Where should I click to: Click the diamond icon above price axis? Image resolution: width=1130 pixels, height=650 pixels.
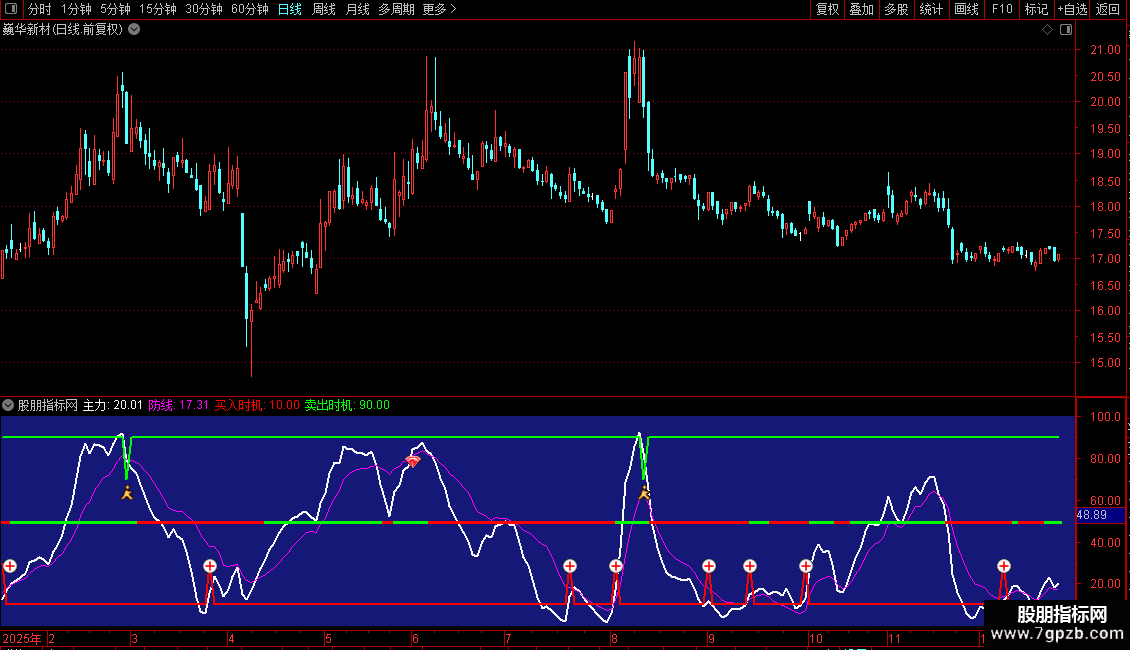1047,30
